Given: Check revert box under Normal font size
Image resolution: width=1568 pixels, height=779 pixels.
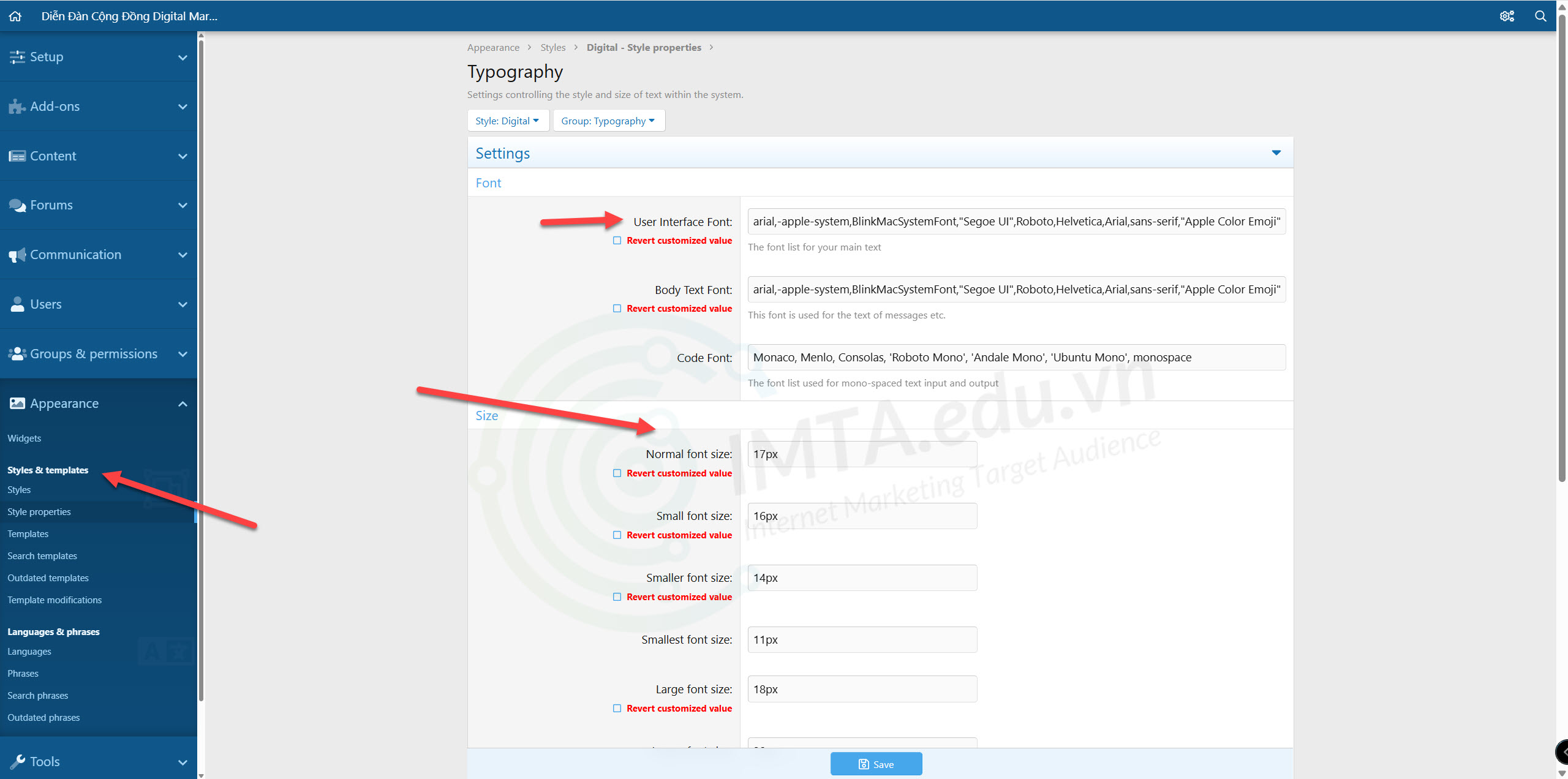Looking at the screenshot, I should (617, 473).
